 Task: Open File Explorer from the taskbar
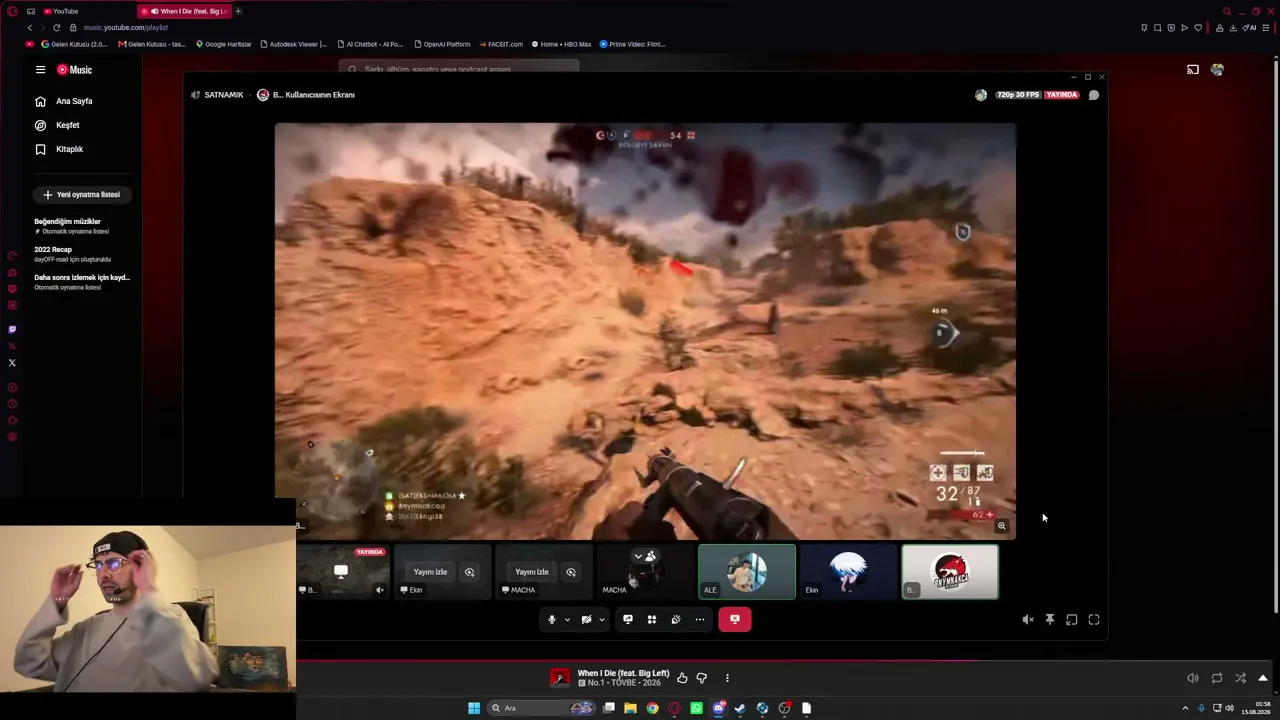(630, 708)
